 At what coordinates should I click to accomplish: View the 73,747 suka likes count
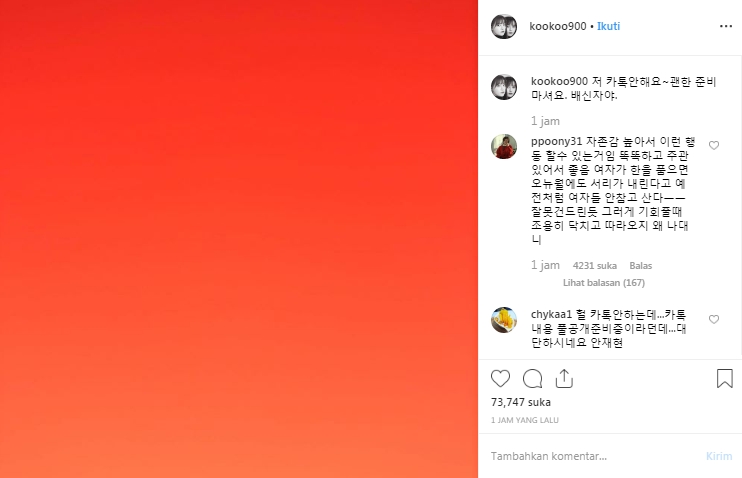[521, 402]
